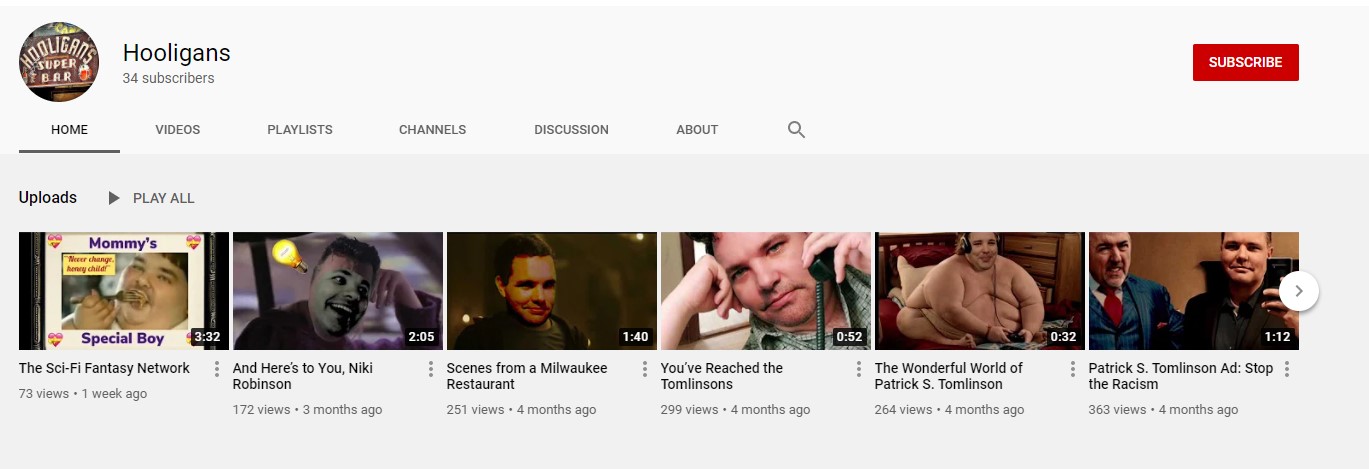Open Patrick S. Tomlinson Ad: Stop the Racism title
This screenshot has height=469, width=1369.
1181,376
